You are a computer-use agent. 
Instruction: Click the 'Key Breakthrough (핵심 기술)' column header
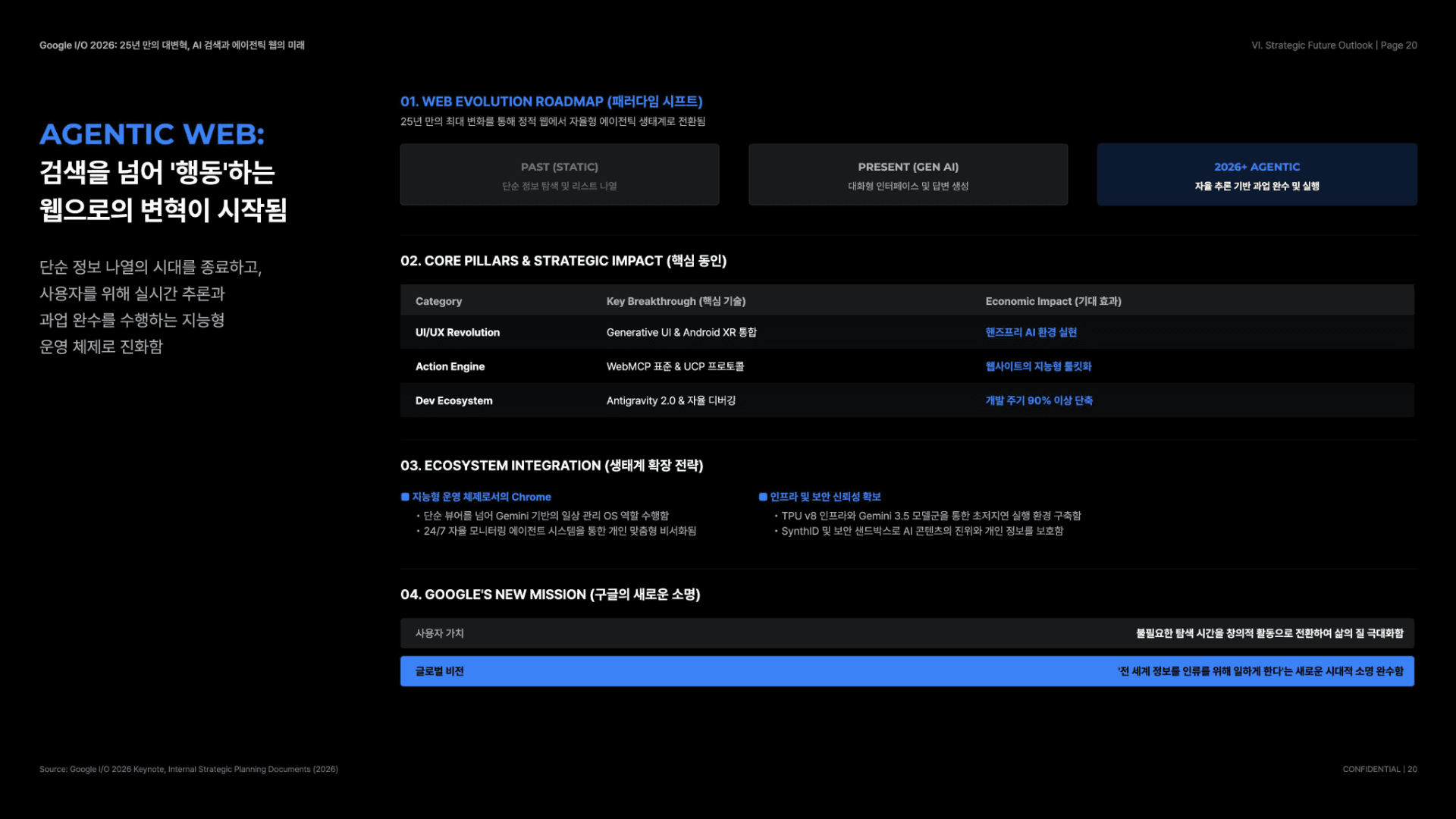[676, 301]
